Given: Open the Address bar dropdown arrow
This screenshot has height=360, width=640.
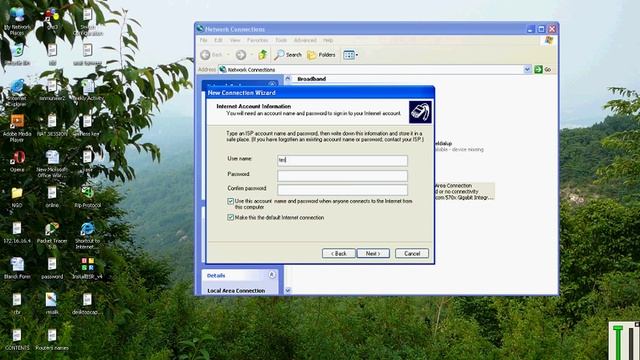Looking at the screenshot, I should (x=527, y=69).
